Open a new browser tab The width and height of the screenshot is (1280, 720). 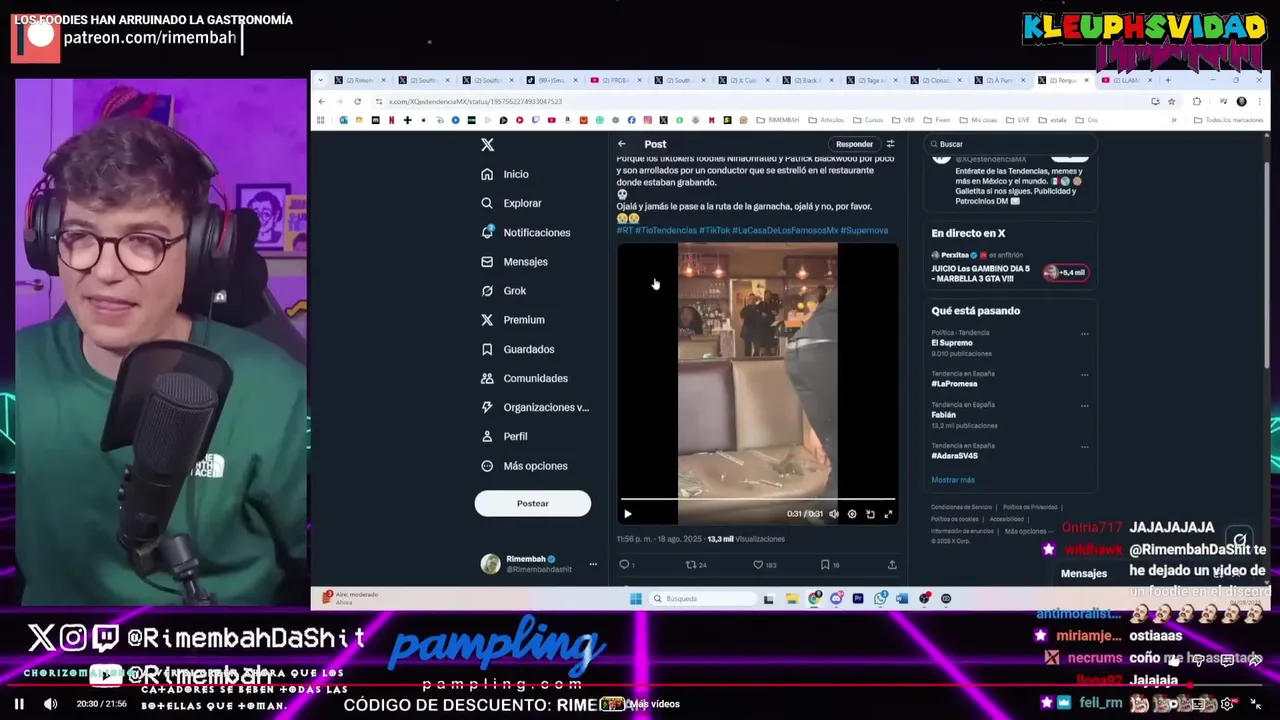1167,80
